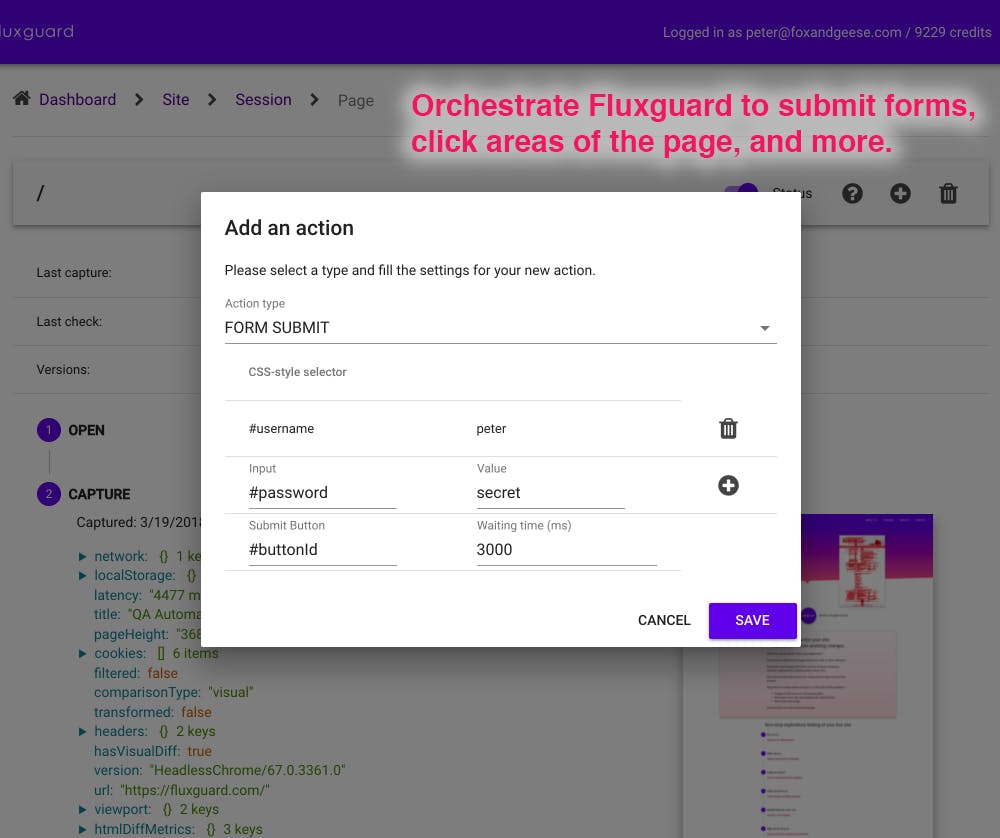Open the Action type dropdown
The image size is (1000, 838).
(x=501, y=328)
